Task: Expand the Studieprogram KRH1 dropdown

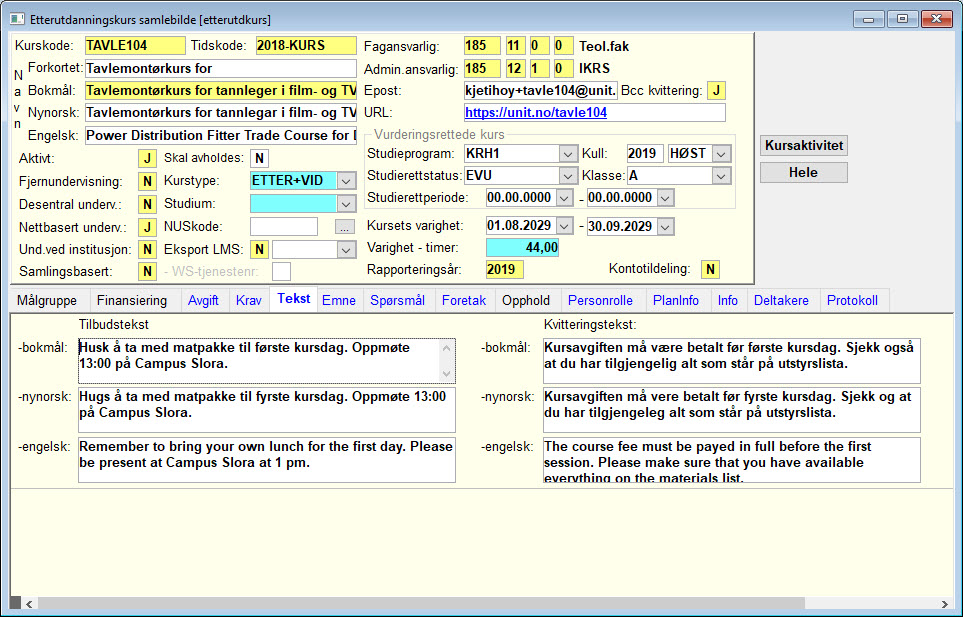Action: point(567,153)
